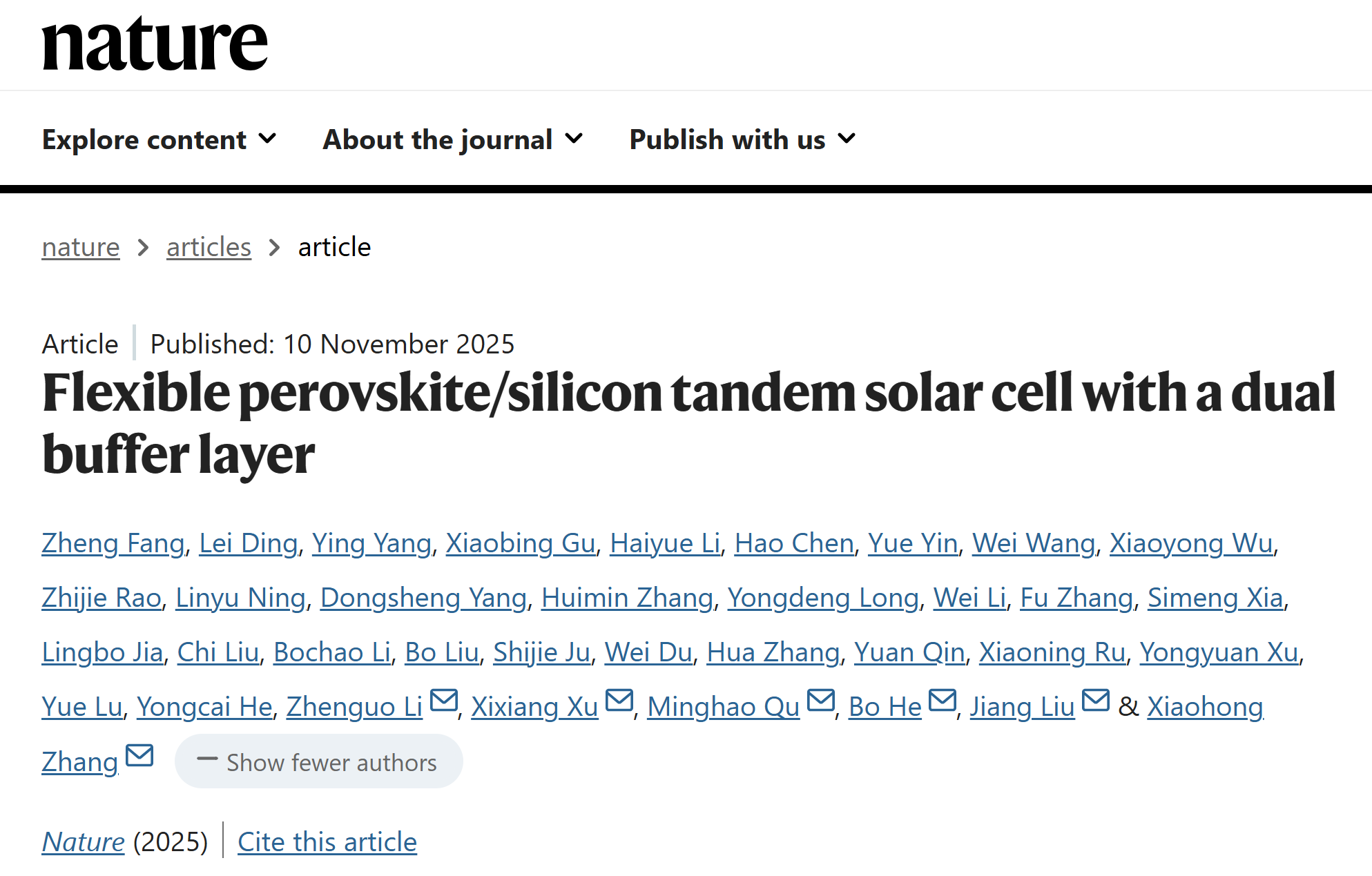The height and width of the screenshot is (876, 1372).
Task: Click the article title heading
Action: (x=688, y=422)
